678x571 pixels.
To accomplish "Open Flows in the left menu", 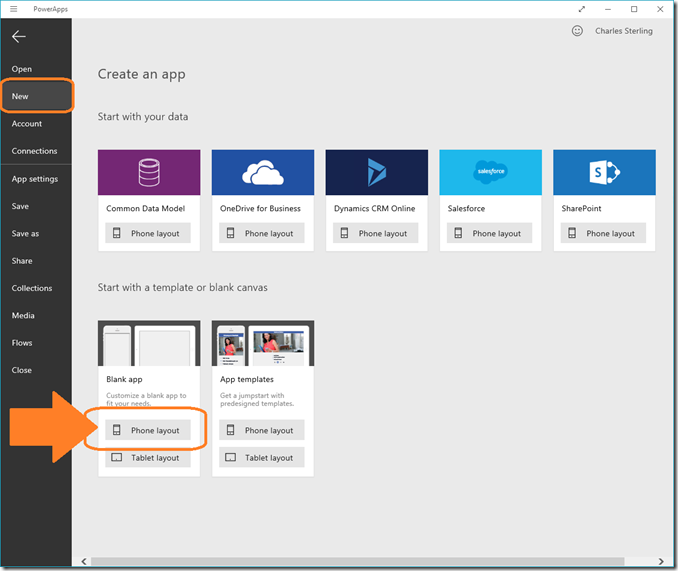I will click(x=22, y=343).
